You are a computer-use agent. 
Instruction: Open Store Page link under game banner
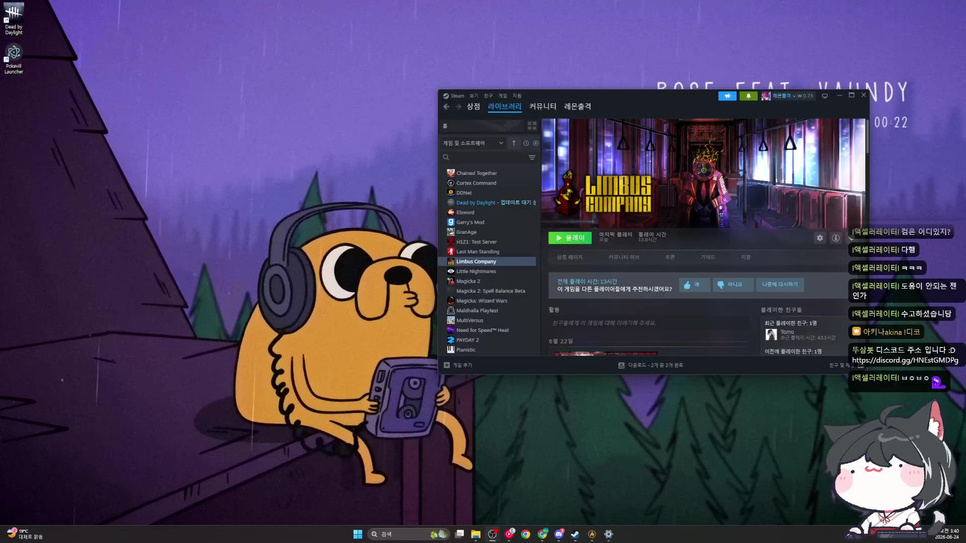pos(570,257)
